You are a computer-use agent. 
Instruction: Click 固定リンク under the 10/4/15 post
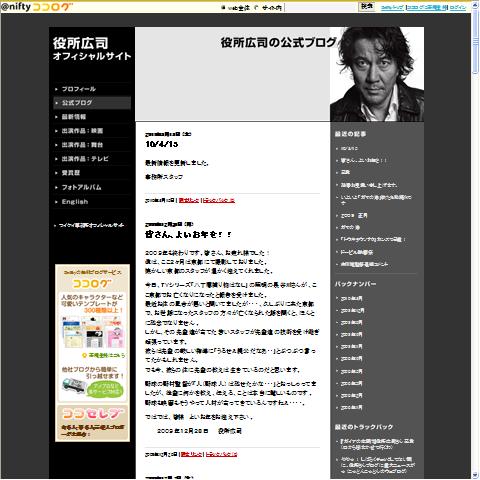tap(189, 200)
